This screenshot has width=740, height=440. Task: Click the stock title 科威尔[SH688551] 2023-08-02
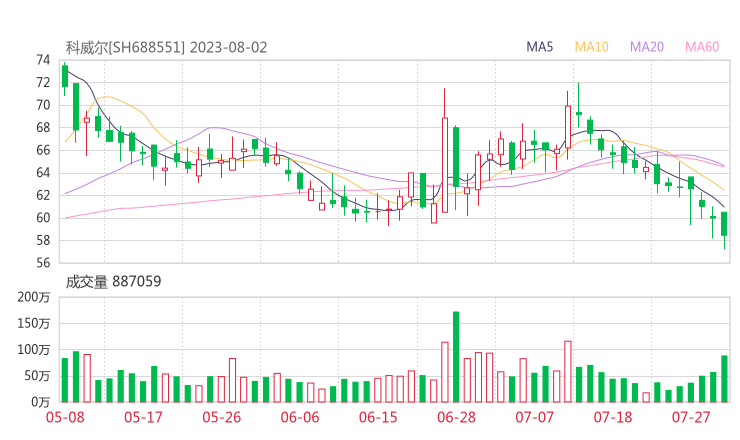click(166, 47)
